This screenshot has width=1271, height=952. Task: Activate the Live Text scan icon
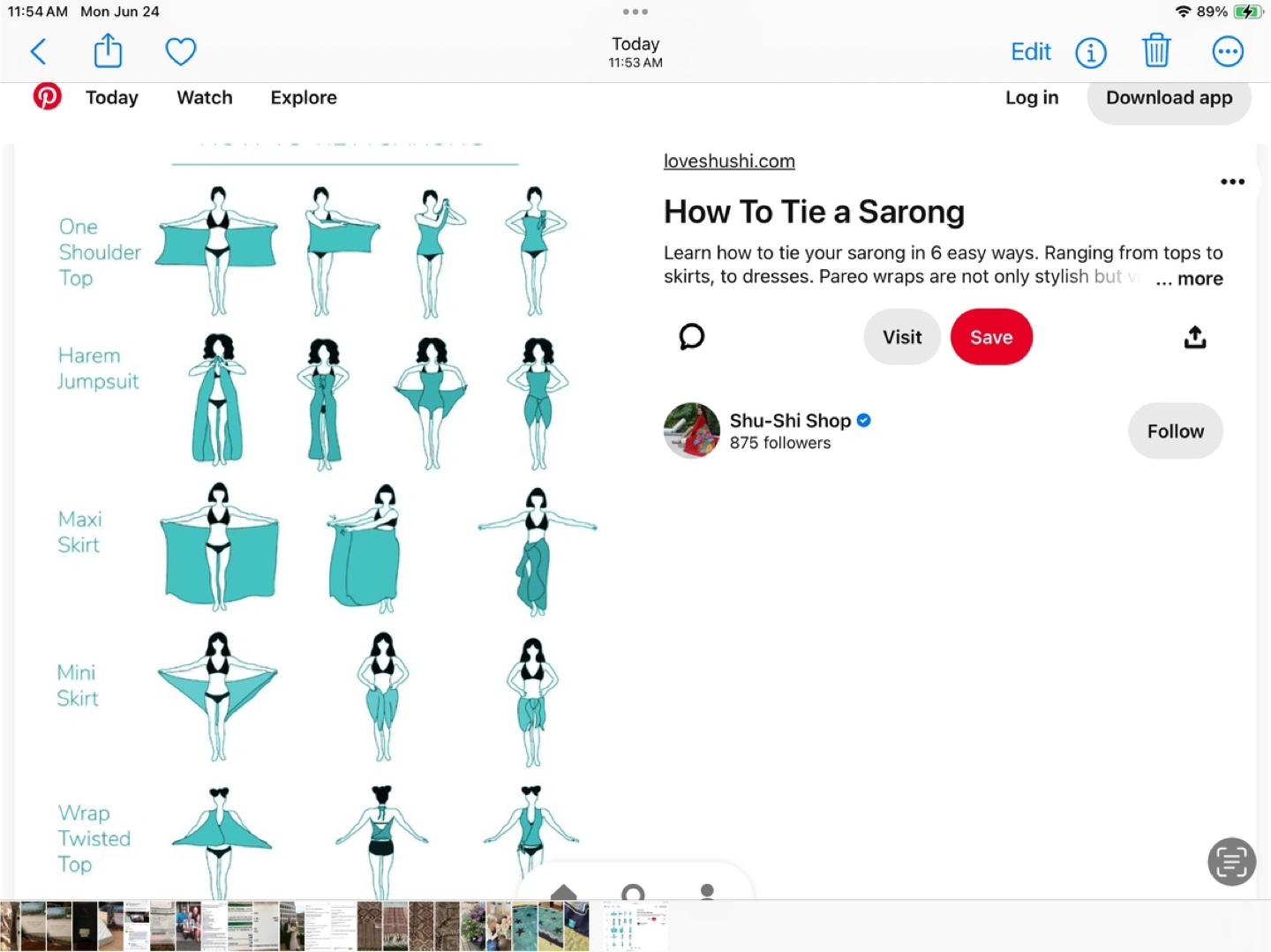click(x=1231, y=861)
